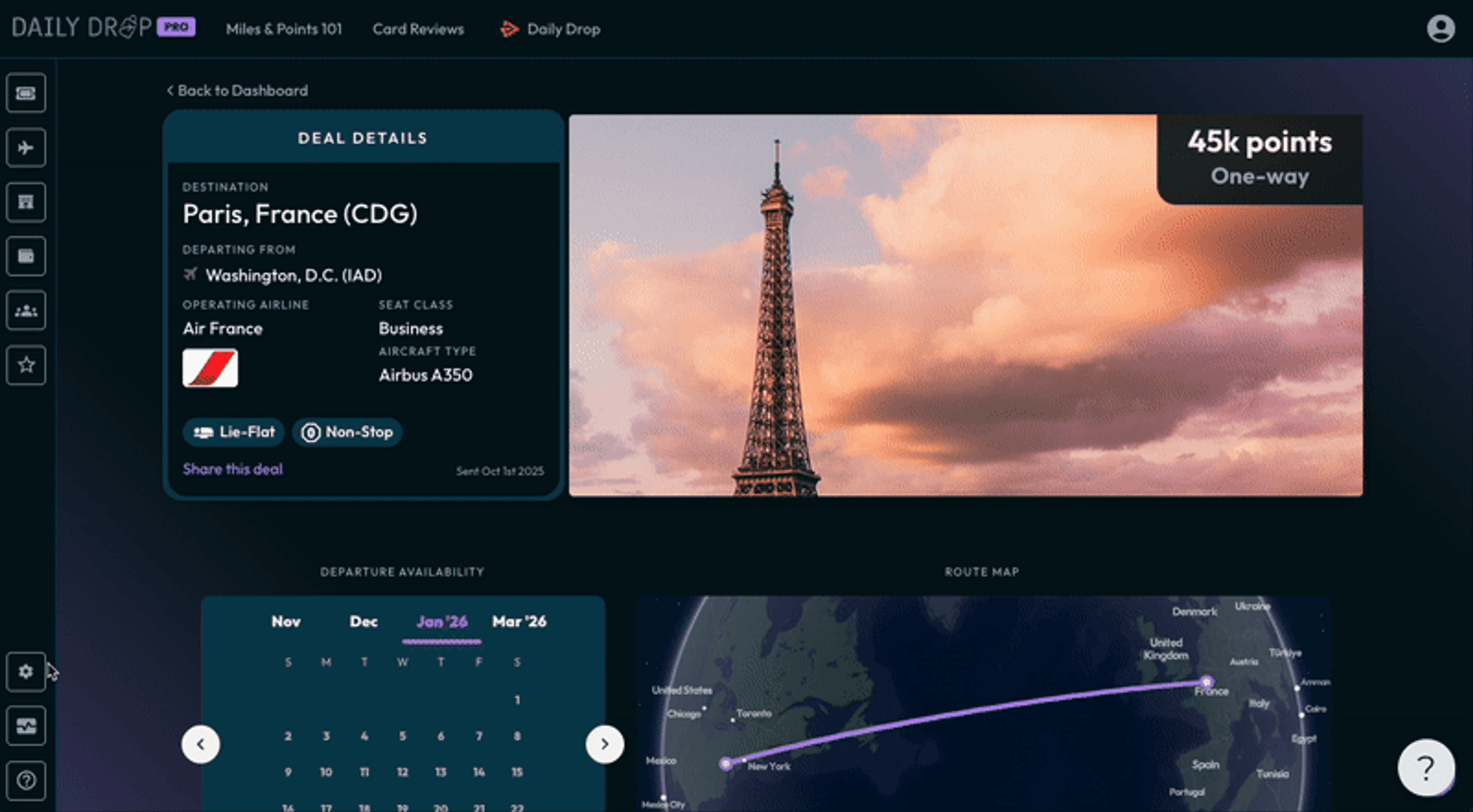Click the New York label on route map
Image resolution: width=1473 pixels, height=812 pixels.
coord(769,766)
